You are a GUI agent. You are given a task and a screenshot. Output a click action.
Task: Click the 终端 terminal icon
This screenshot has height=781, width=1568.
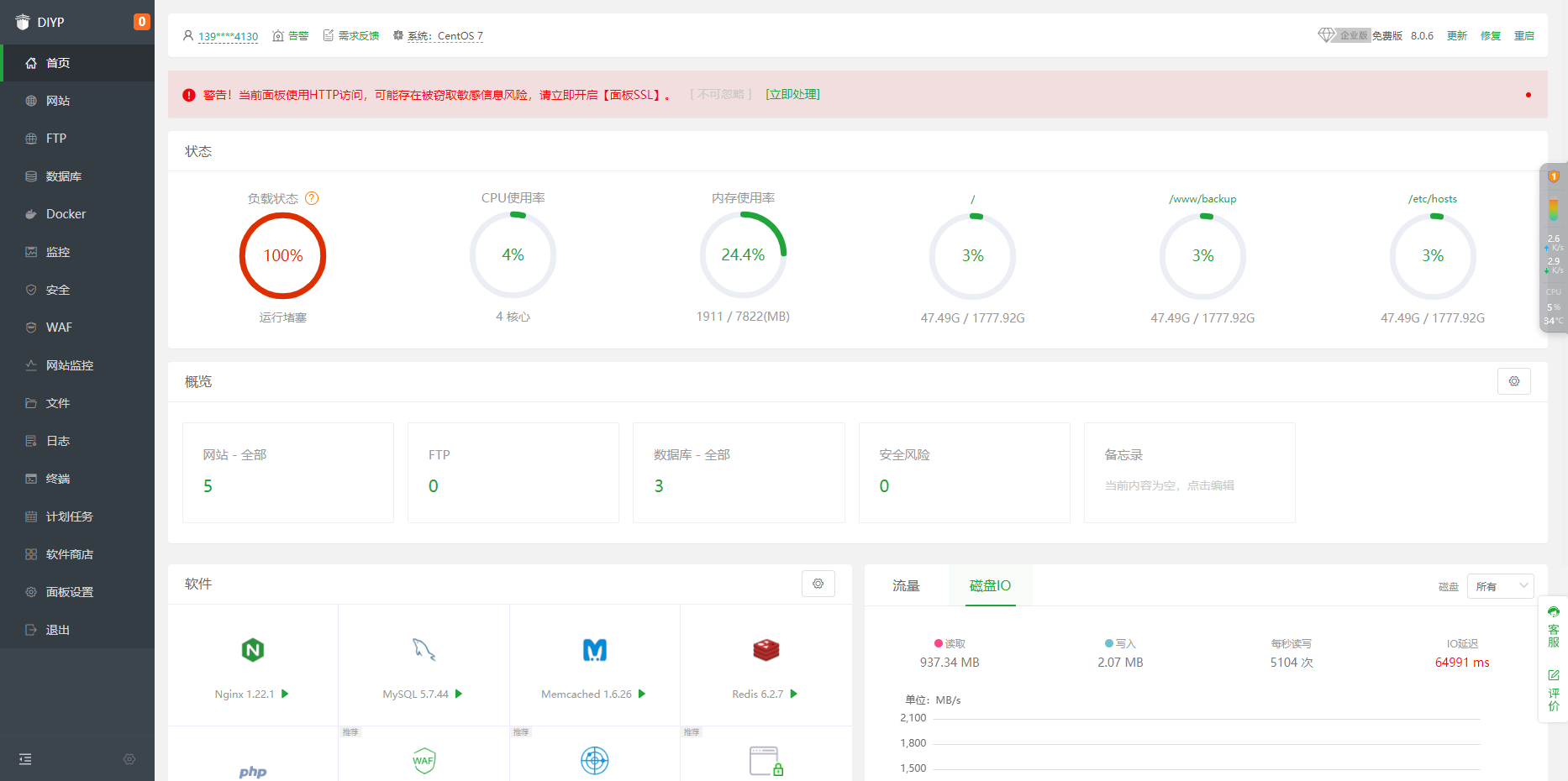(31, 479)
